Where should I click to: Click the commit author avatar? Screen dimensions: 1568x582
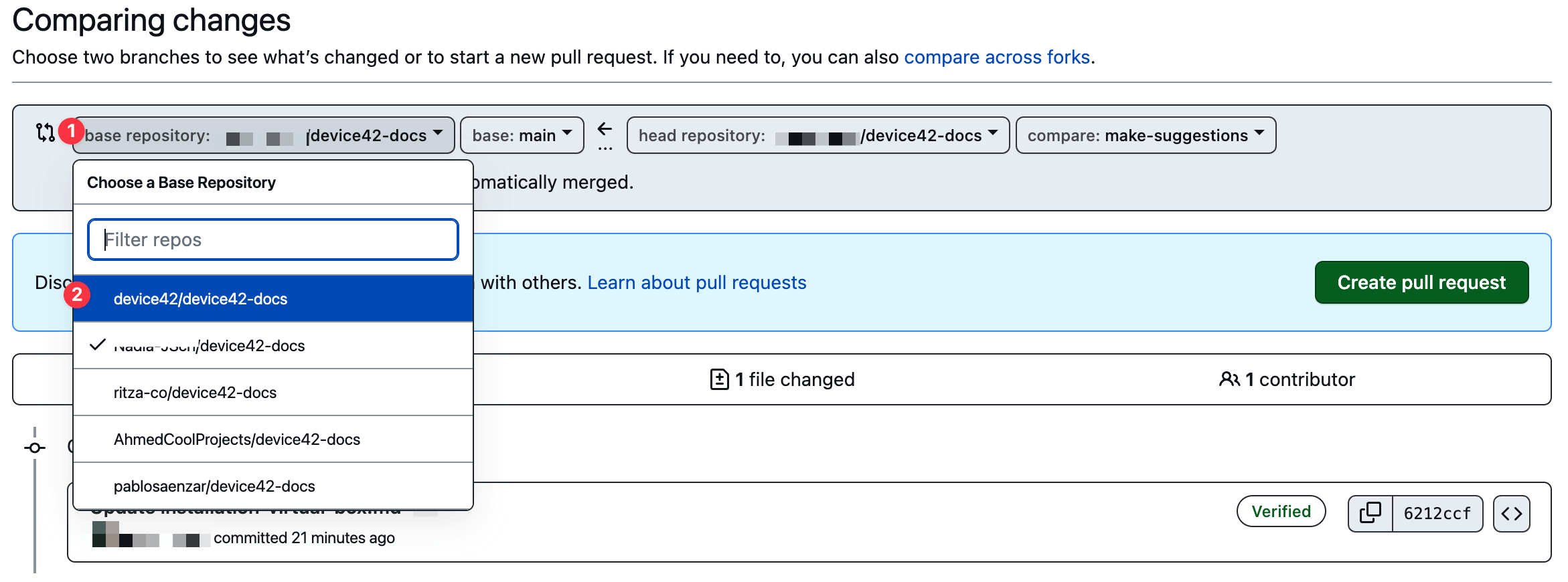click(106, 534)
